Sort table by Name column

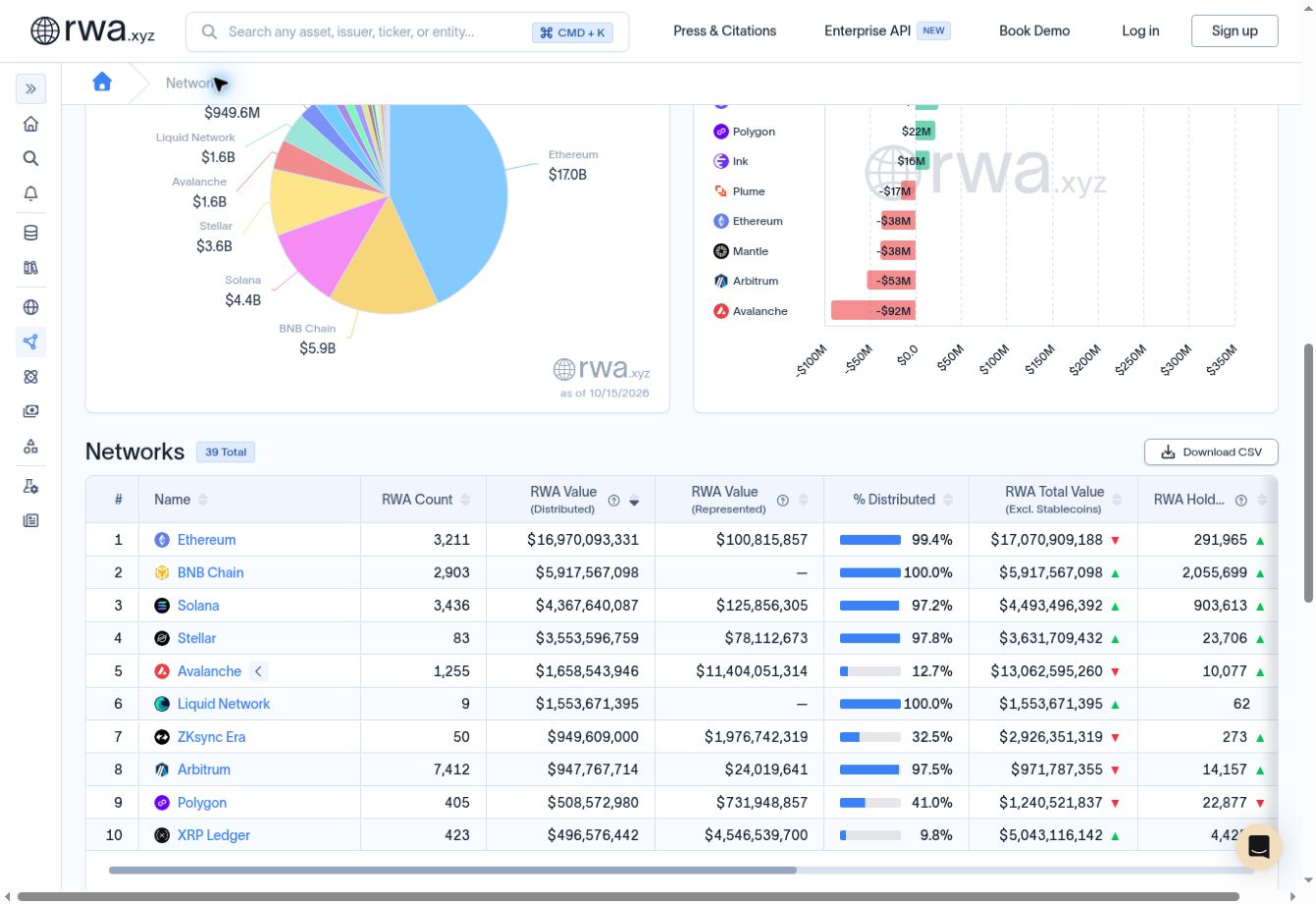(x=203, y=500)
